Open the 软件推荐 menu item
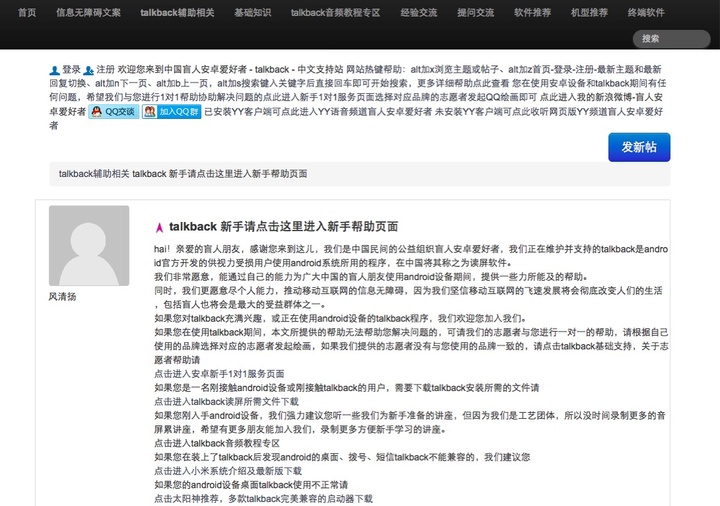This screenshot has height=506, width=720. (x=533, y=12)
